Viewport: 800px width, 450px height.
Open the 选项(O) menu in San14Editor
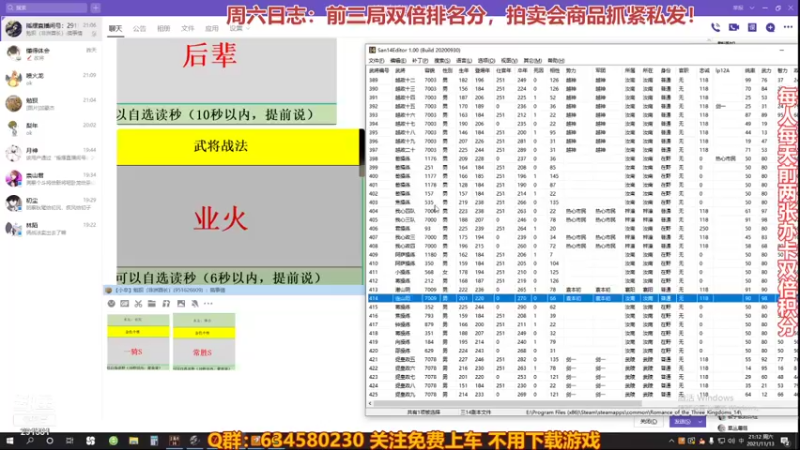pyautogui.click(x=486, y=61)
